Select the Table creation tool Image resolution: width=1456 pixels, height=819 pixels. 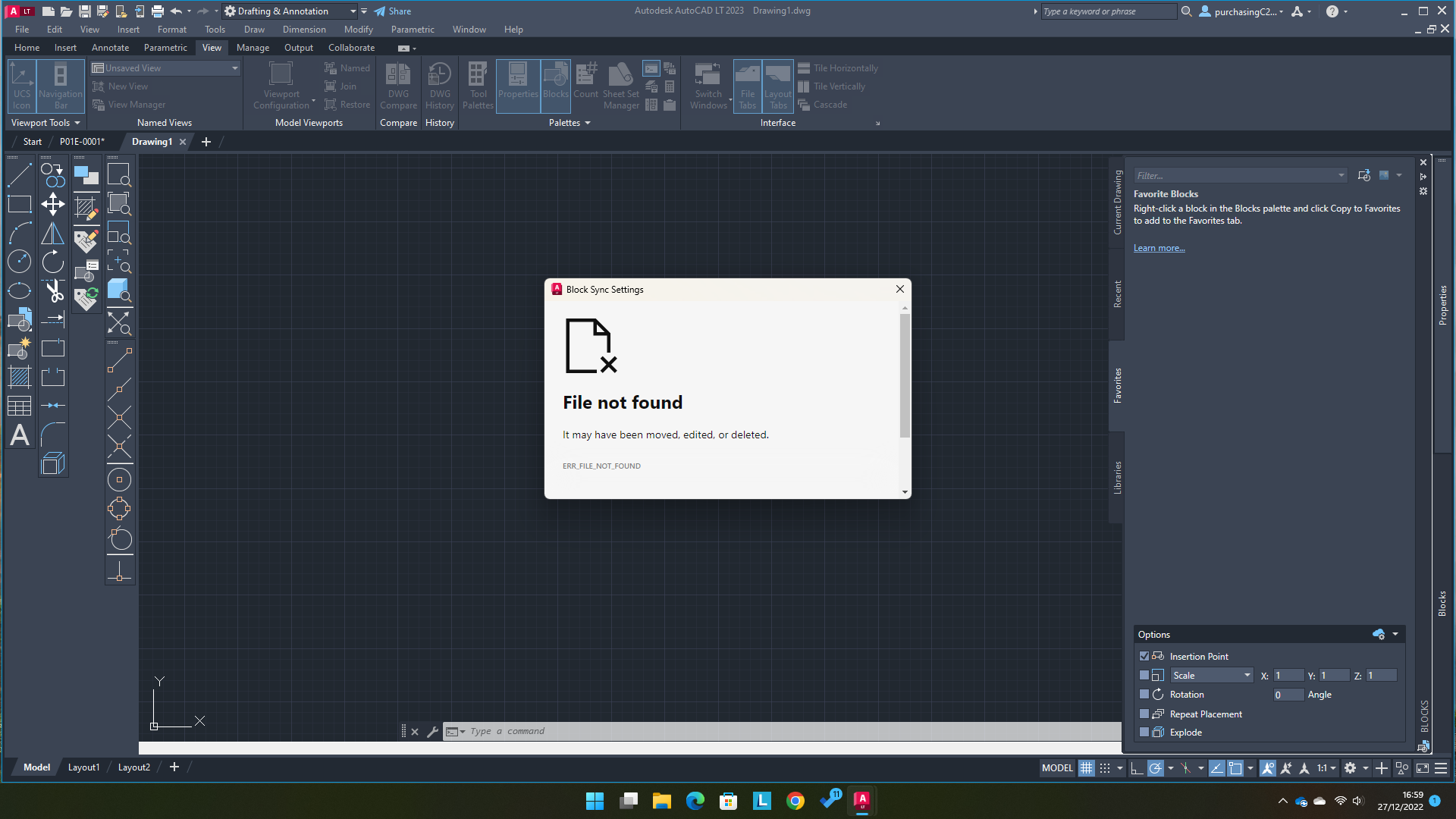tap(19, 406)
